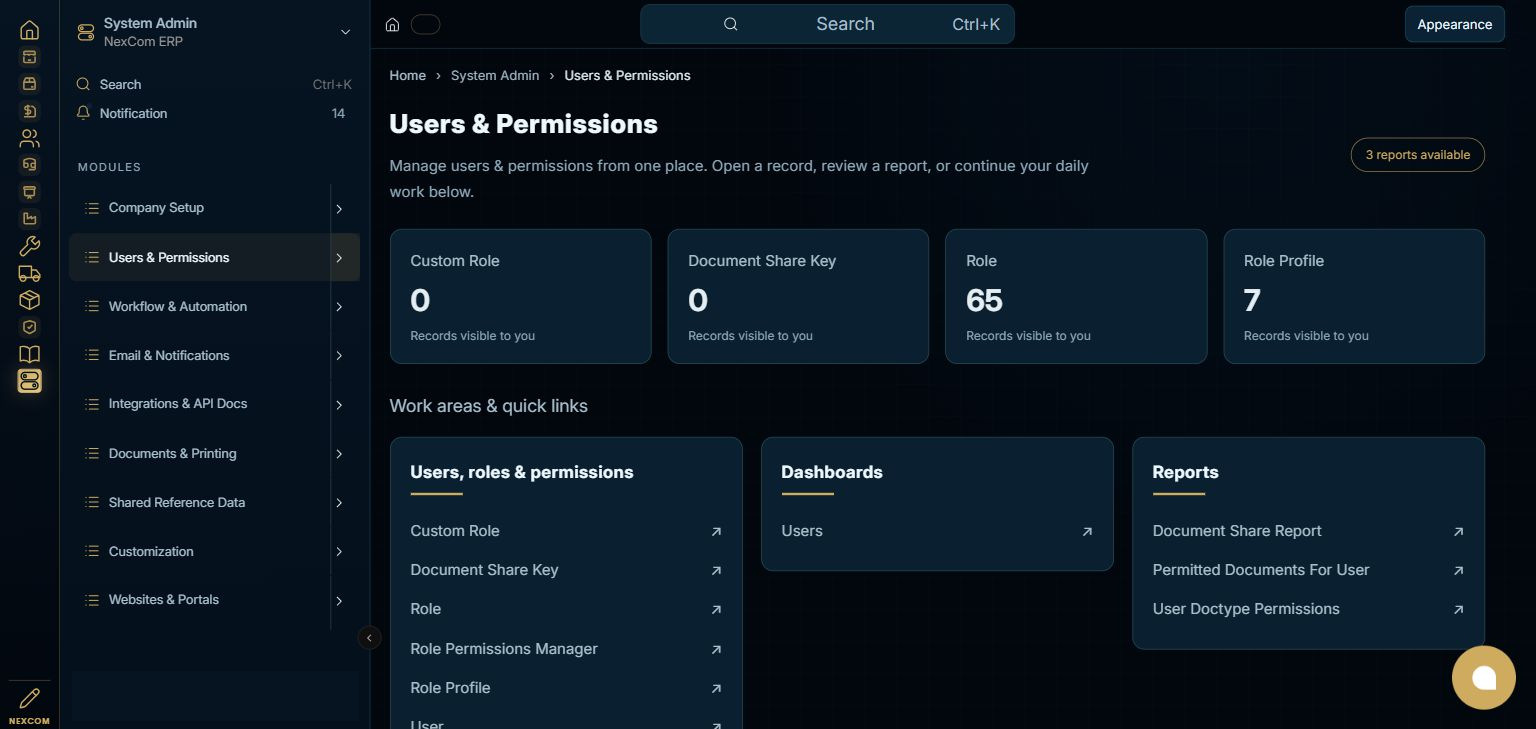Expand the Users & Permissions chevron
Viewport: 1536px width, 729px height.
[339, 258]
